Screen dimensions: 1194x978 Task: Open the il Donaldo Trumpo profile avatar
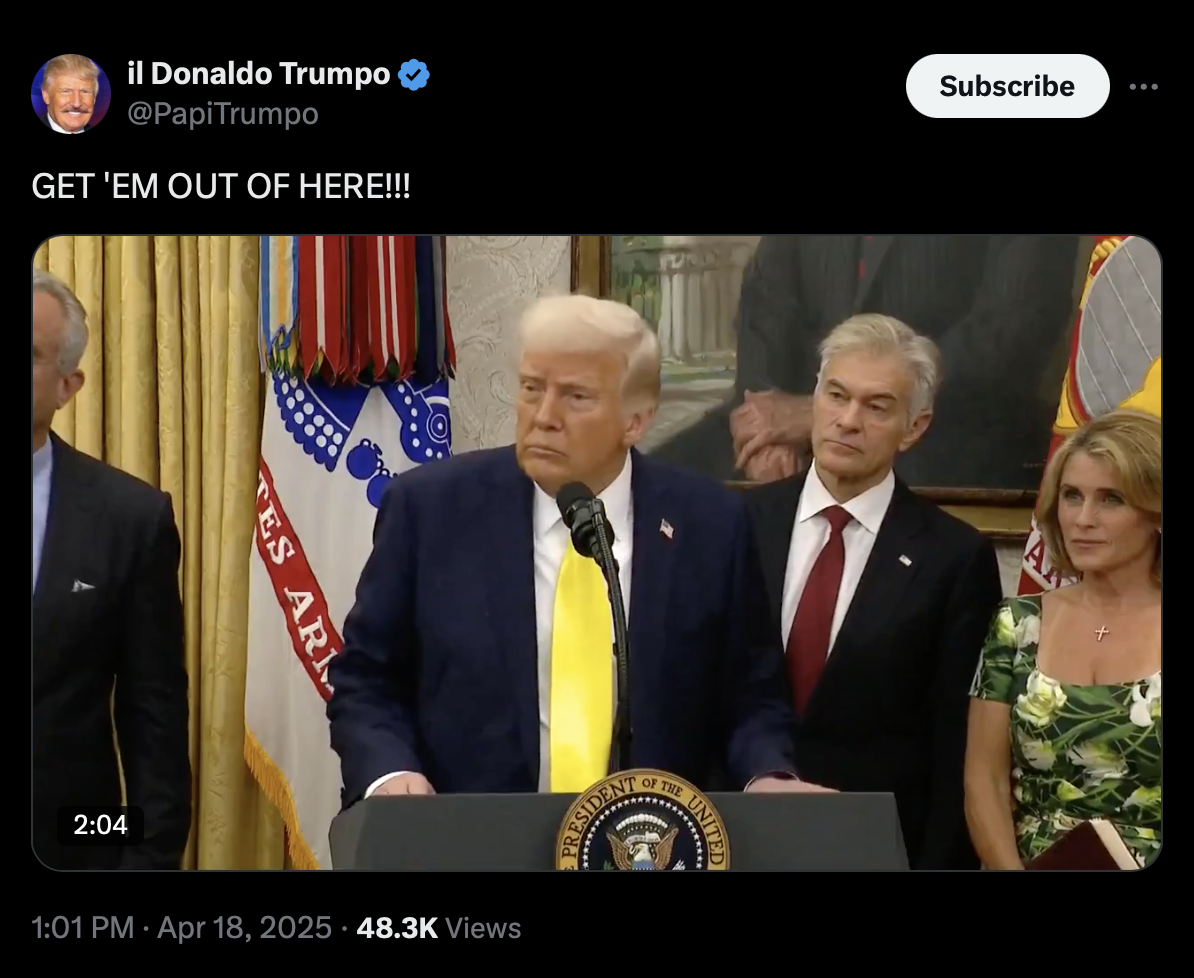click(x=71, y=94)
